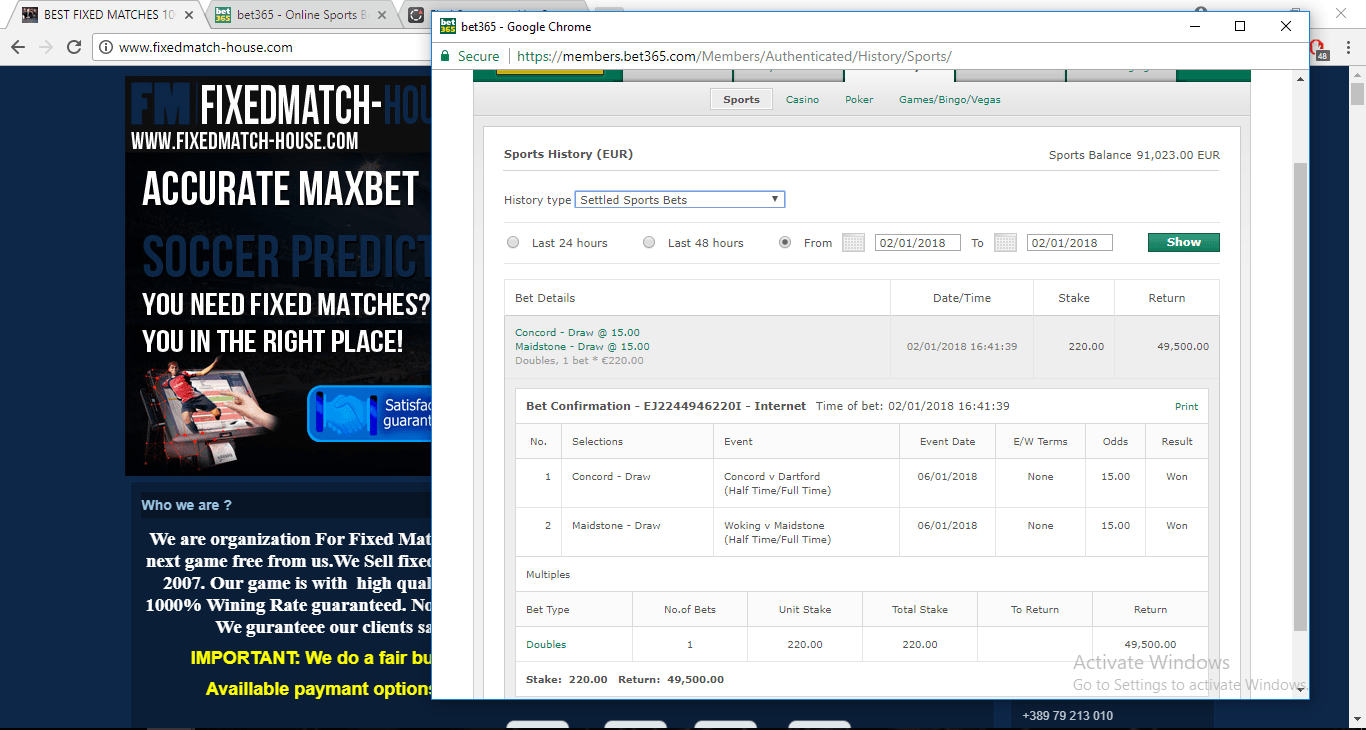Click the forward arrow in background browser
This screenshot has width=1366, height=730.
pyautogui.click(x=46, y=47)
